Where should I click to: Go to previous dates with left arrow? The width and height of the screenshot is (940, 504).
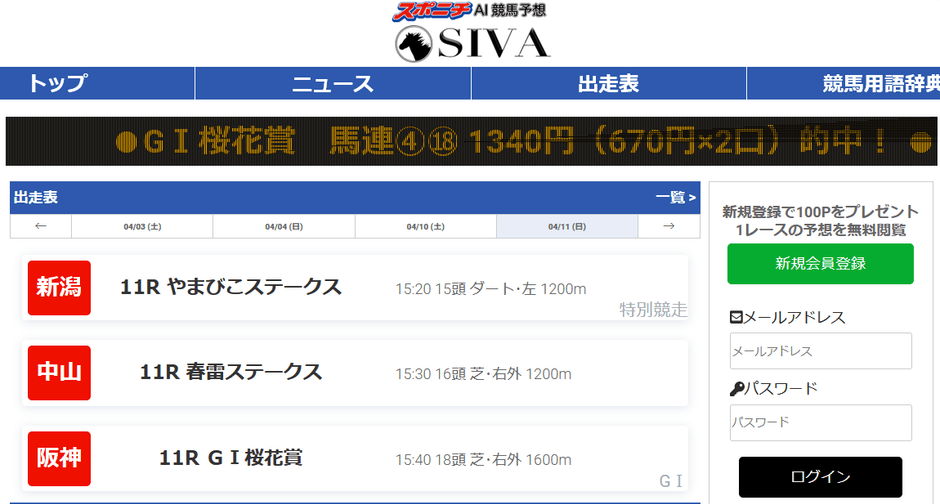tap(41, 227)
